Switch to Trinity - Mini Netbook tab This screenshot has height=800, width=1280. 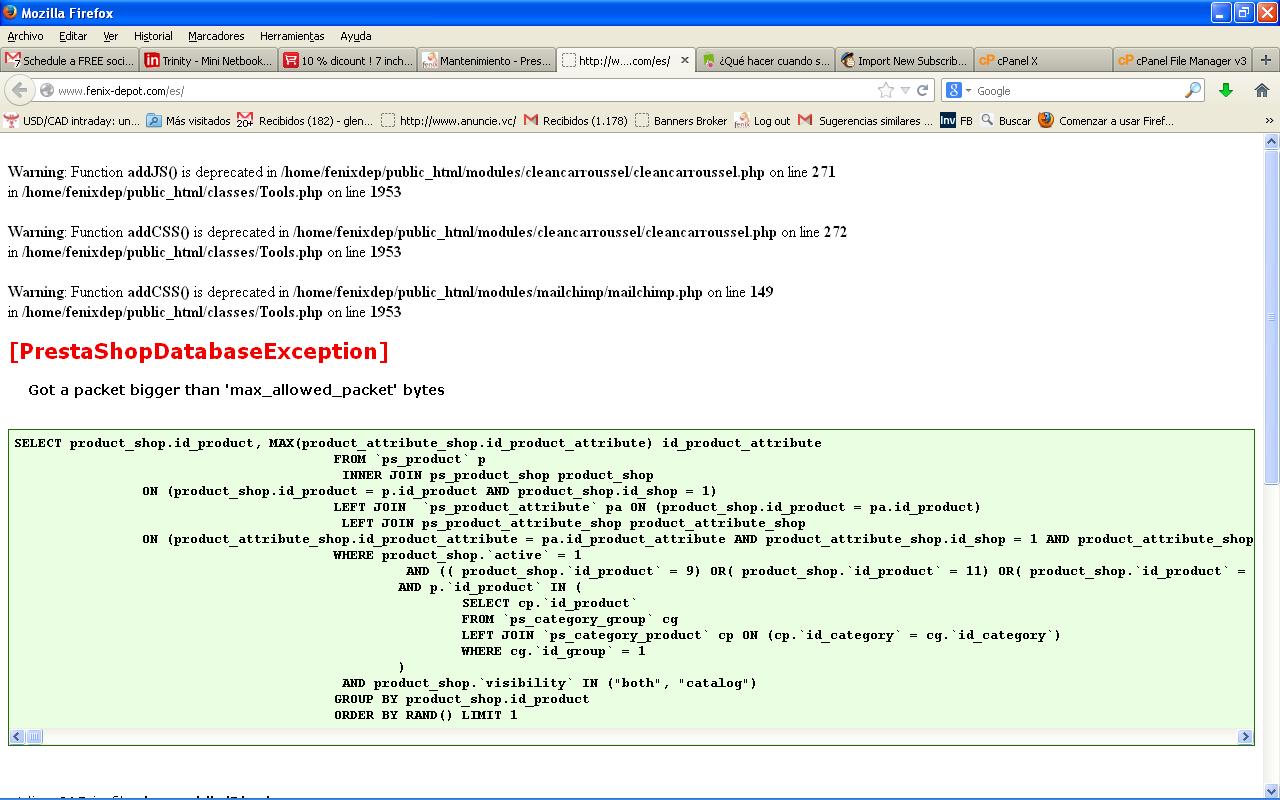click(x=208, y=60)
